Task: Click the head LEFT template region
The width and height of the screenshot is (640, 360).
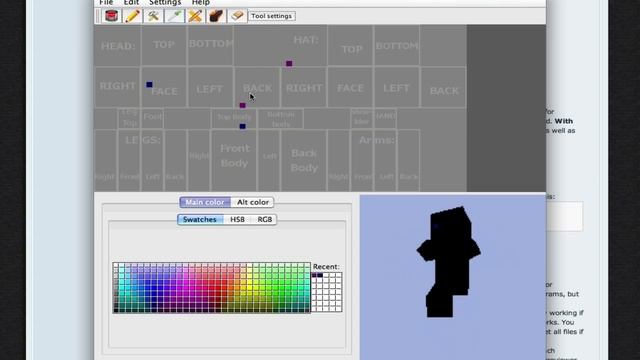Action: pyautogui.click(x=210, y=87)
